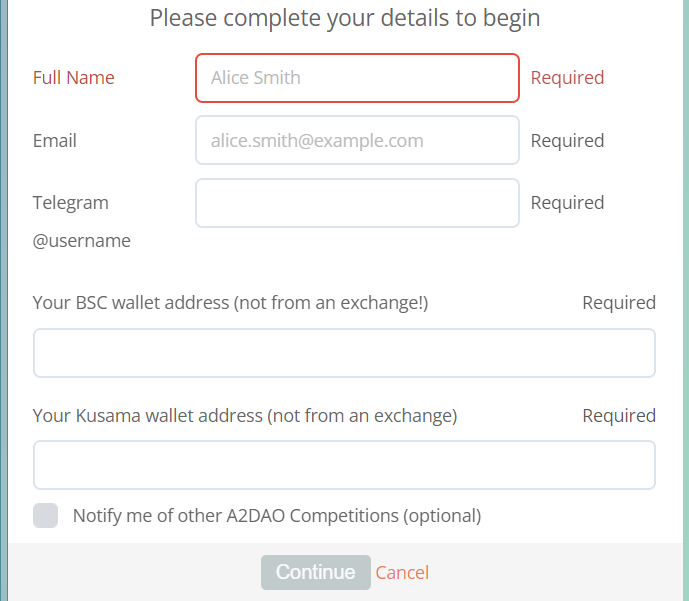Image resolution: width=689 pixels, height=601 pixels.
Task: Click the Full Name input field
Action: point(357,78)
